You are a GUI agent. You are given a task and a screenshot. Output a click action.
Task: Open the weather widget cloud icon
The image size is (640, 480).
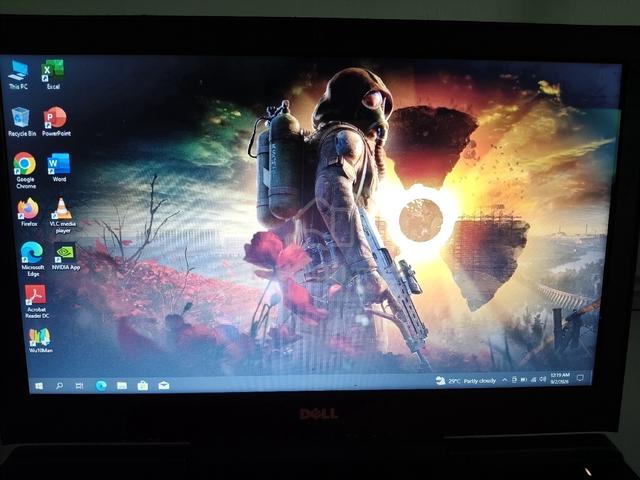pyautogui.click(x=440, y=380)
